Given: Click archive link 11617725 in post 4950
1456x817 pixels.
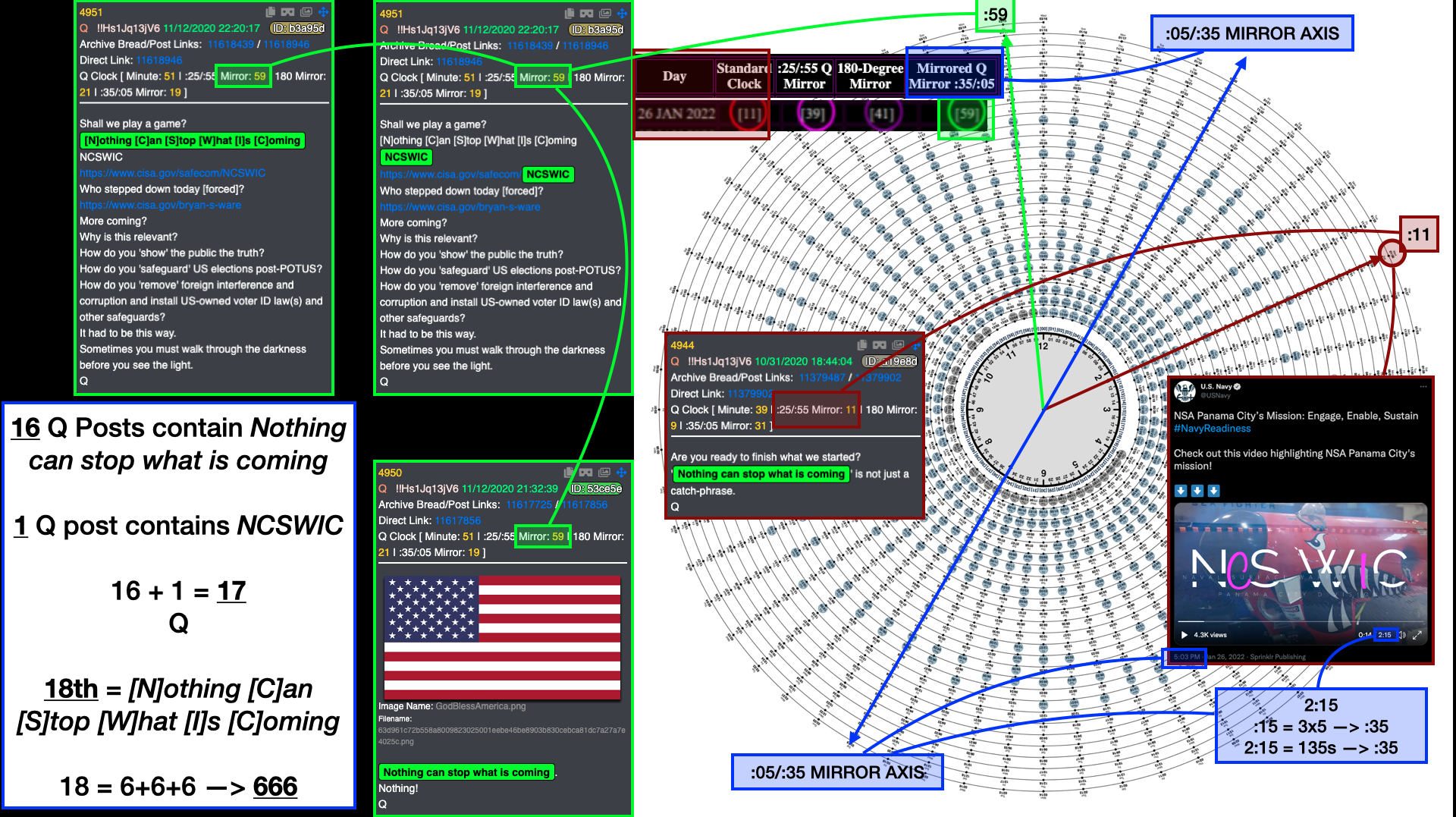Looking at the screenshot, I should [x=529, y=504].
